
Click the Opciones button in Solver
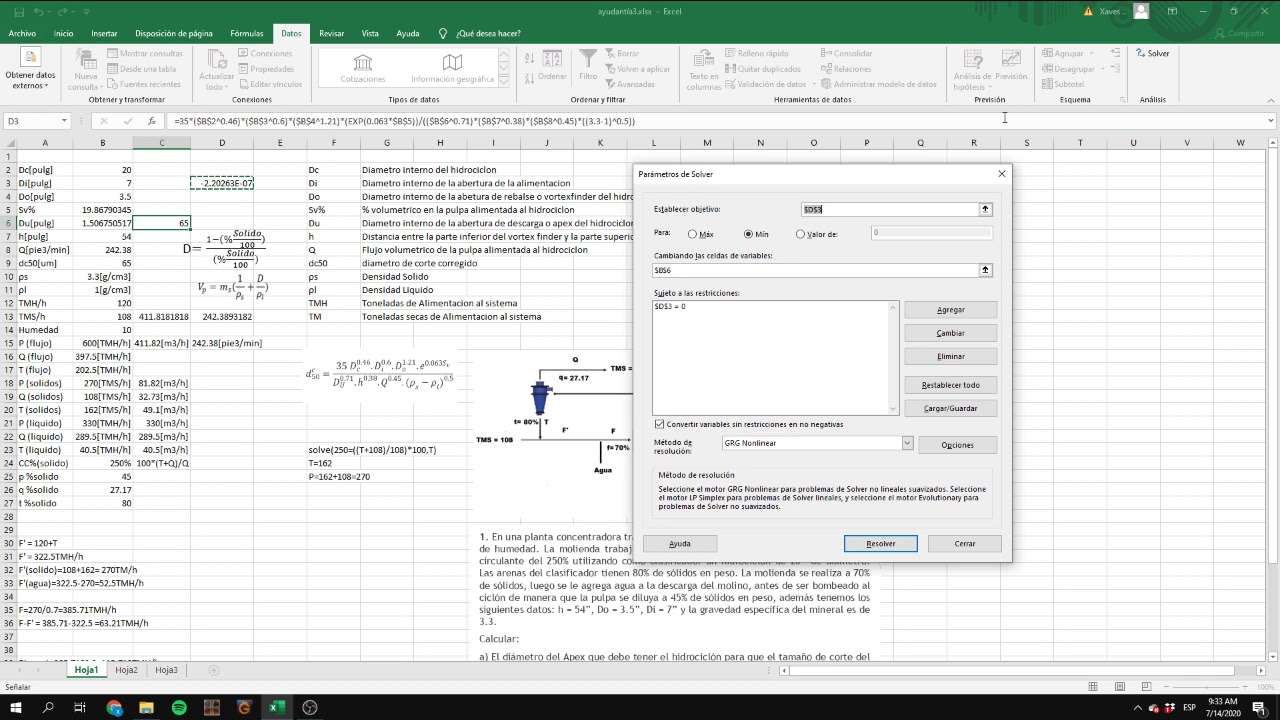point(957,445)
